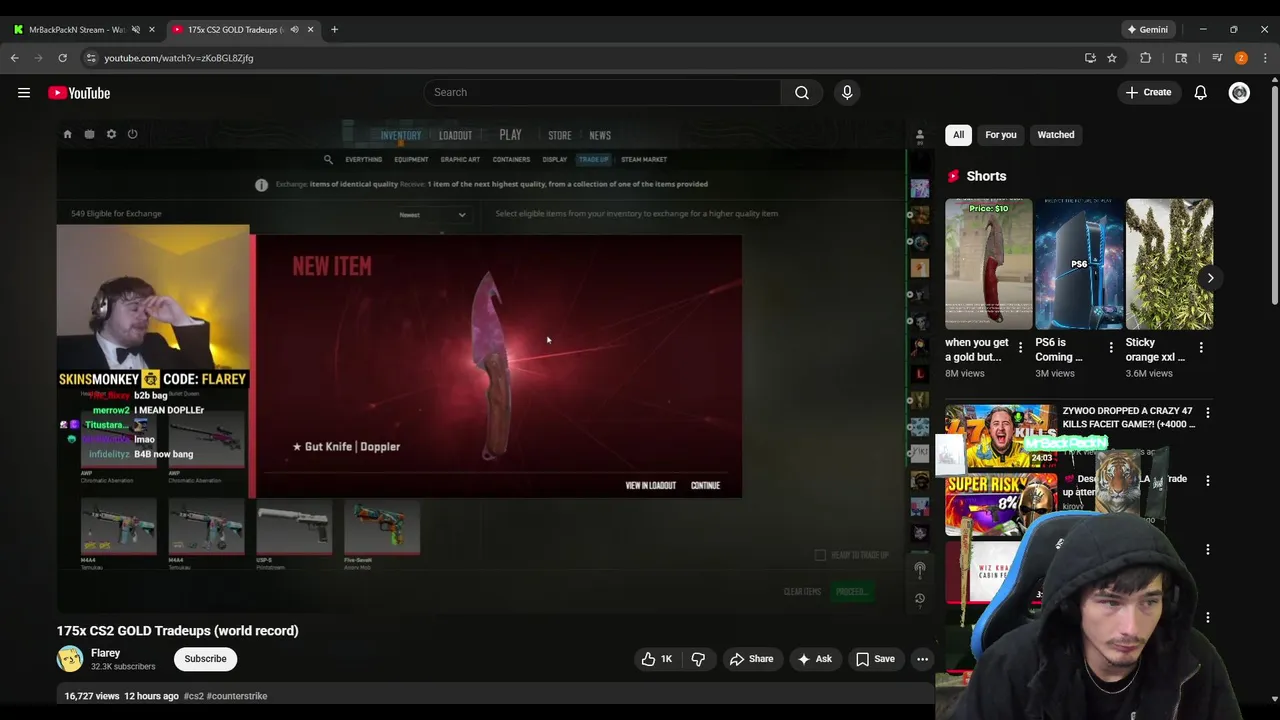
Task: Open Chrome three-dot menu
Action: pos(1265,58)
